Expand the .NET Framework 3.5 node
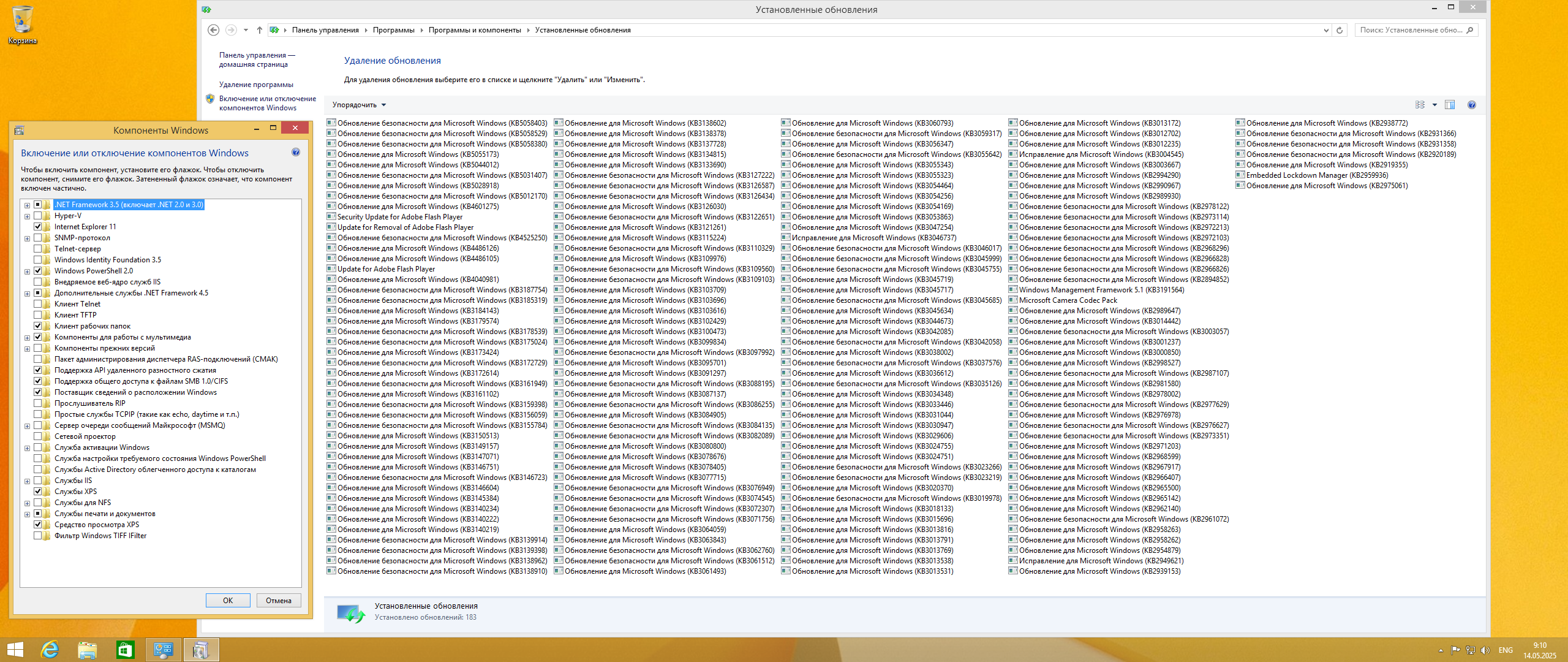 click(x=27, y=205)
